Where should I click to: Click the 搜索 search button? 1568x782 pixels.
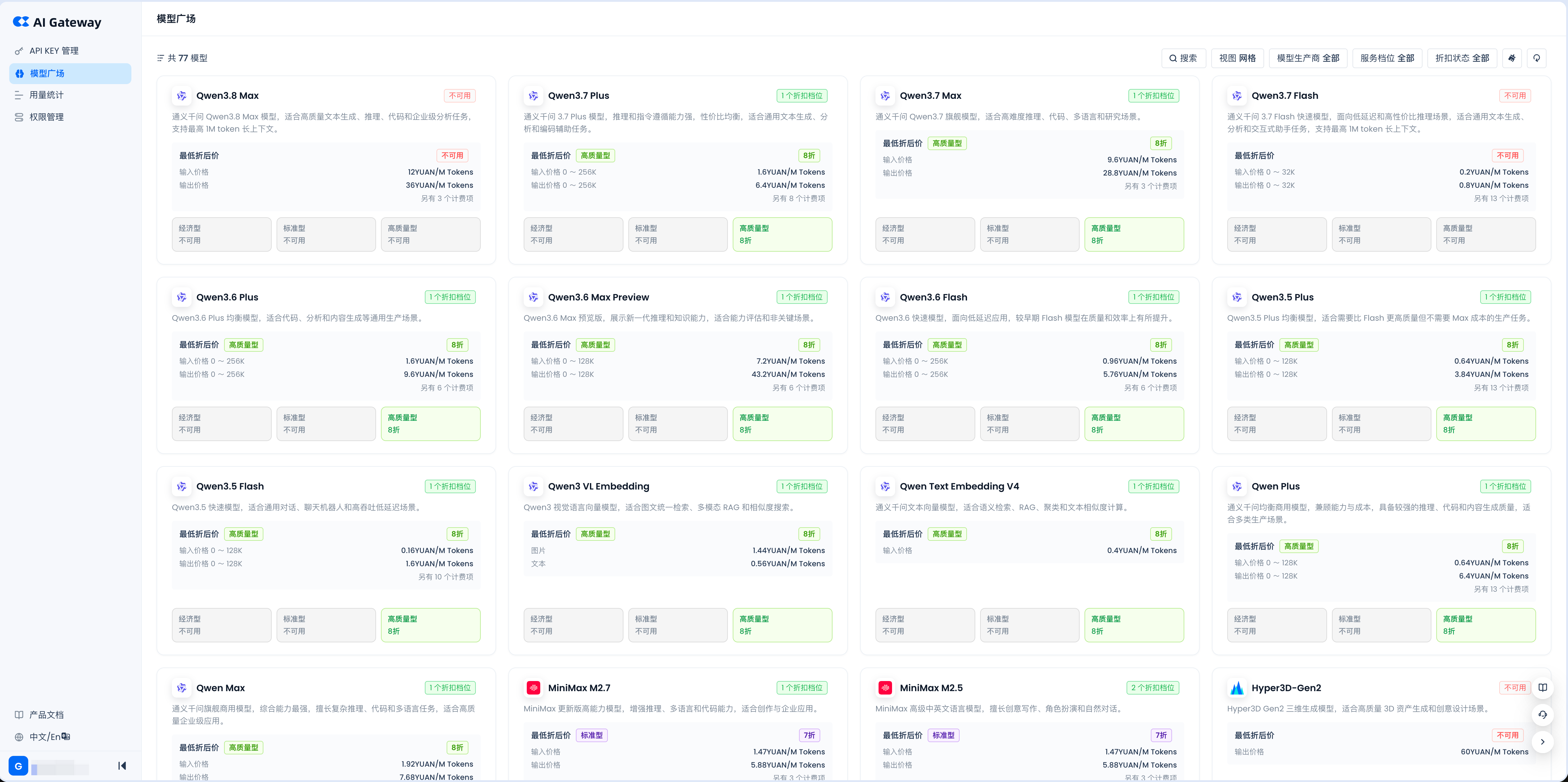pos(1183,58)
